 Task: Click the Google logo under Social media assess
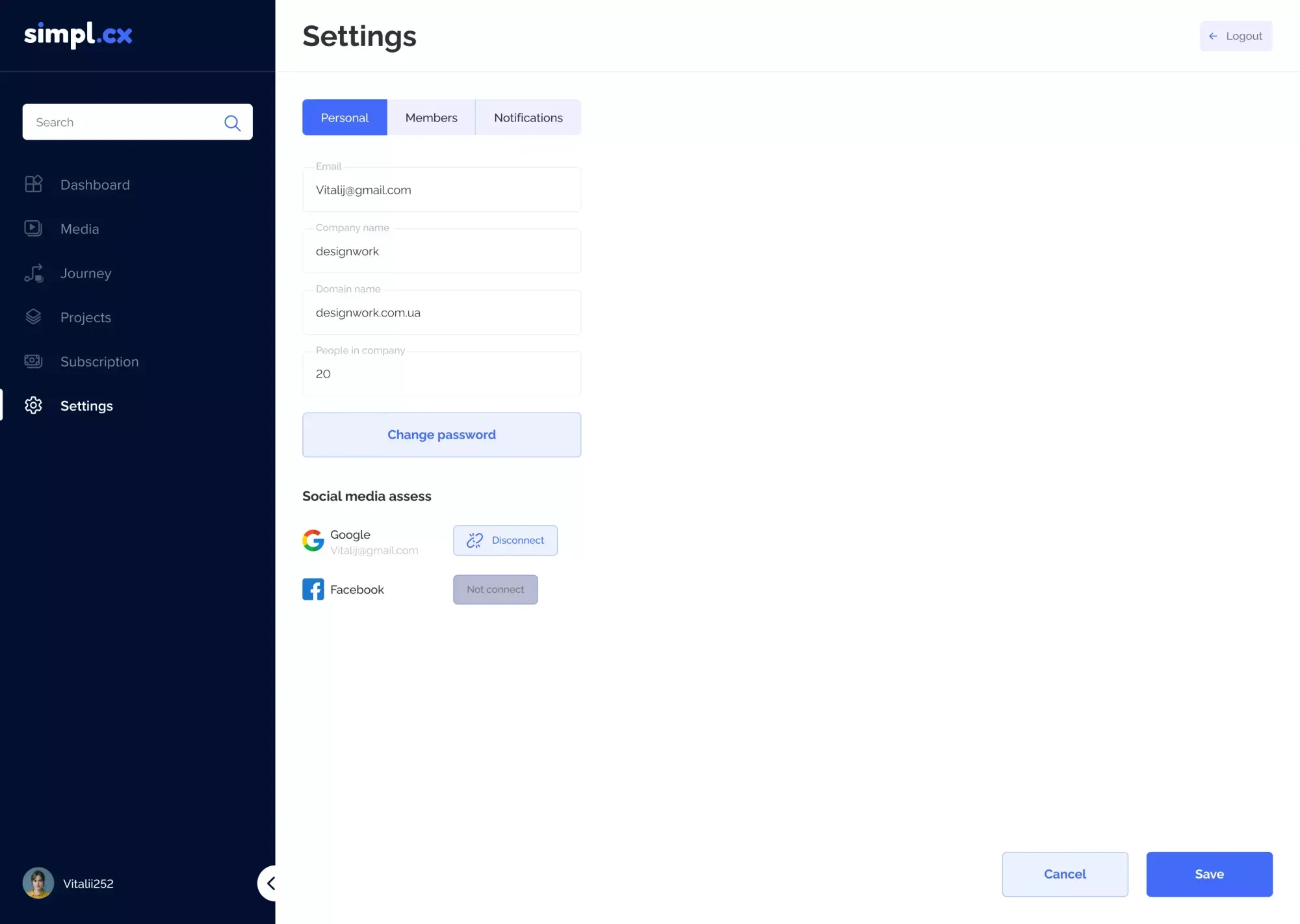(313, 540)
